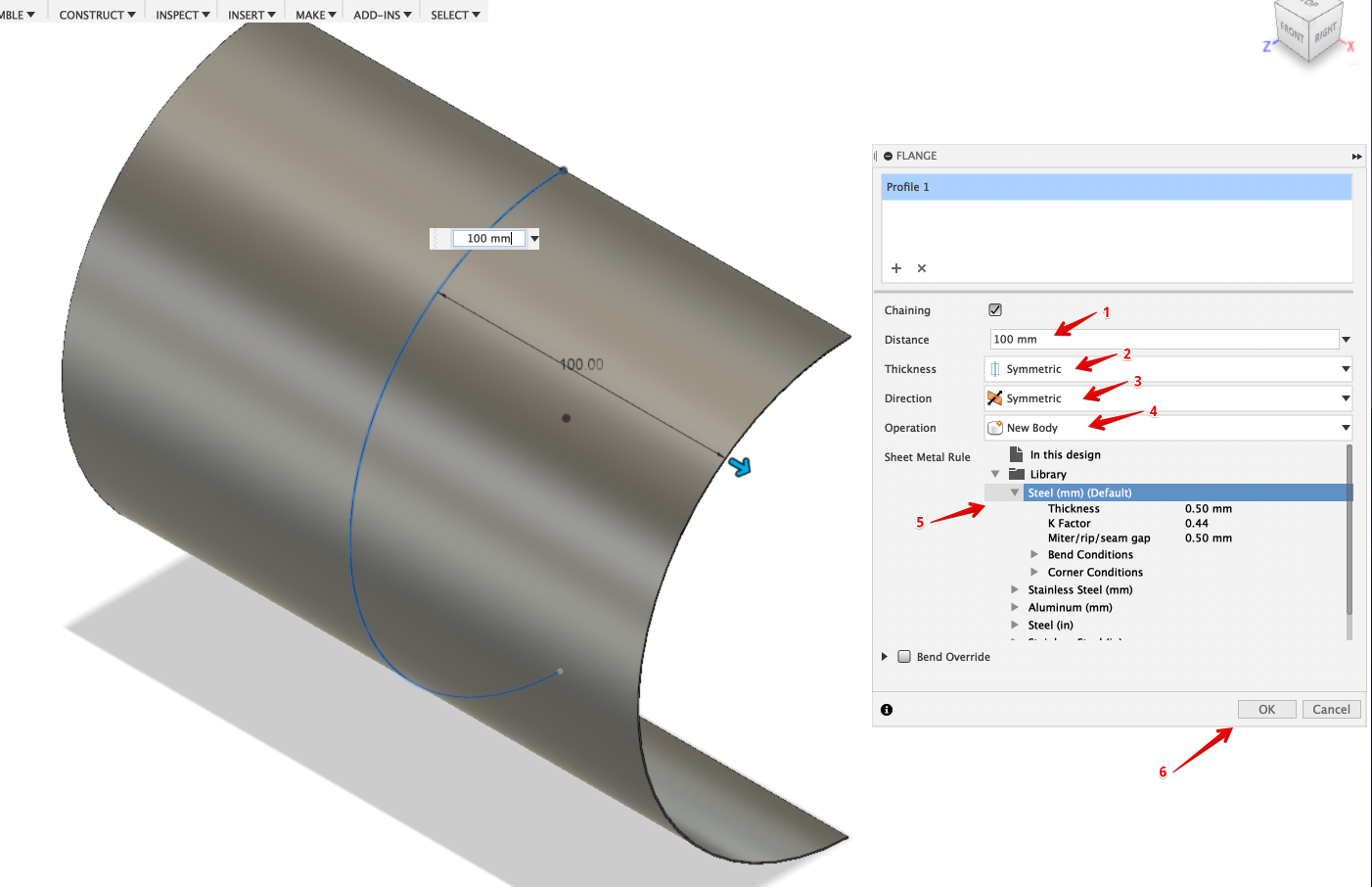Image resolution: width=1372 pixels, height=887 pixels.
Task: Select Profile 1 in the selection list
Action: pyautogui.click(x=1117, y=187)
